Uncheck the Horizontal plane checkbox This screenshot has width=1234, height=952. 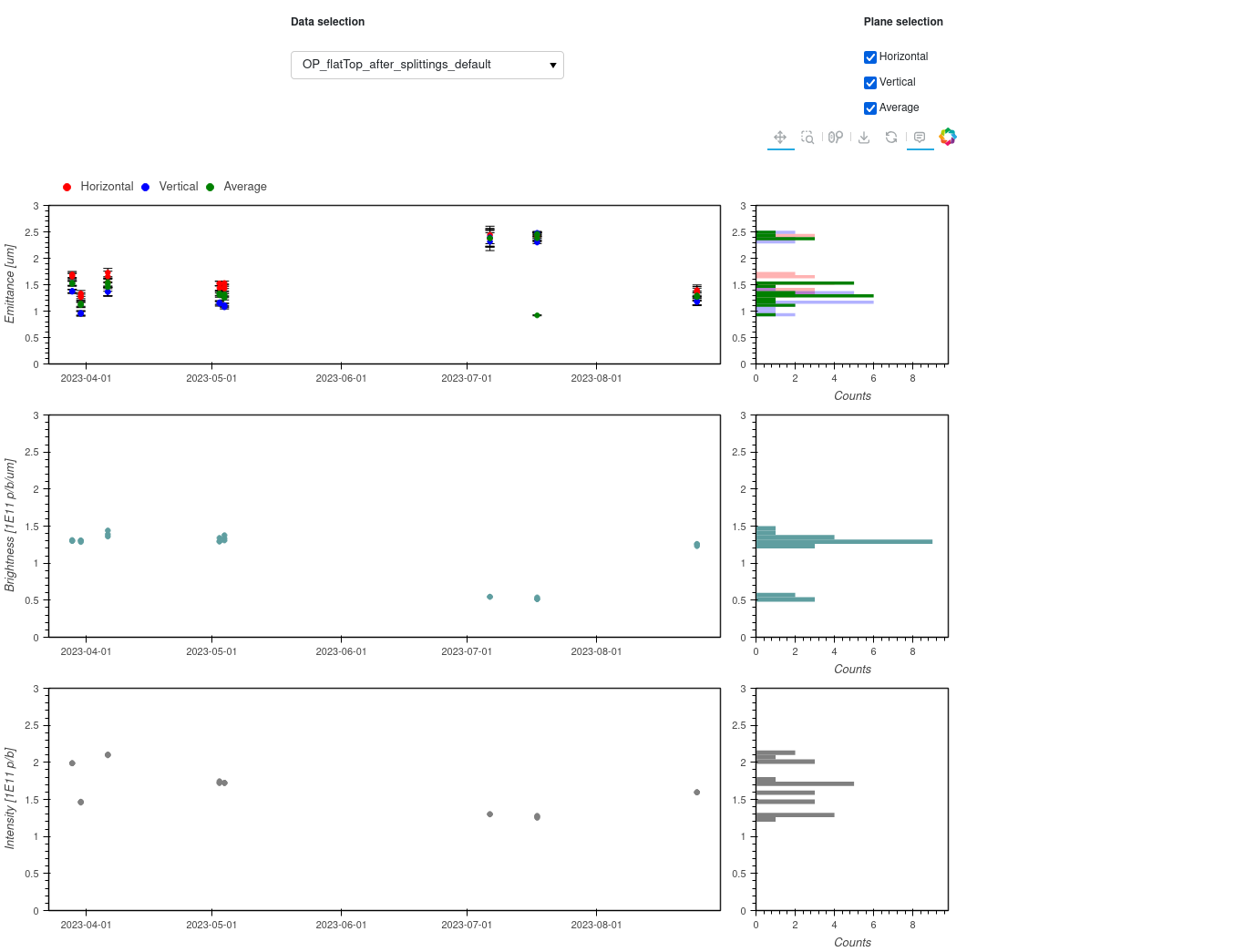870,57
